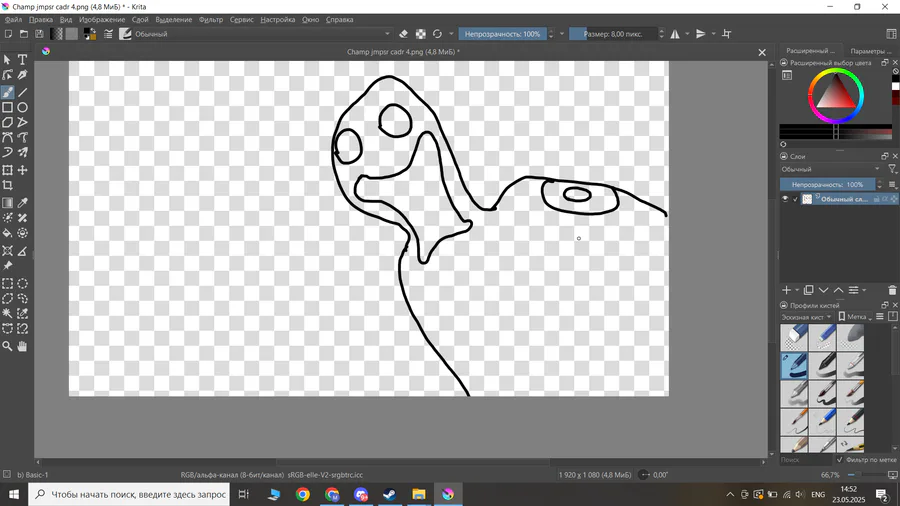Expand layer properties menu arrow
The height and width of the screenshot is (506, 900).
(864, 290)
